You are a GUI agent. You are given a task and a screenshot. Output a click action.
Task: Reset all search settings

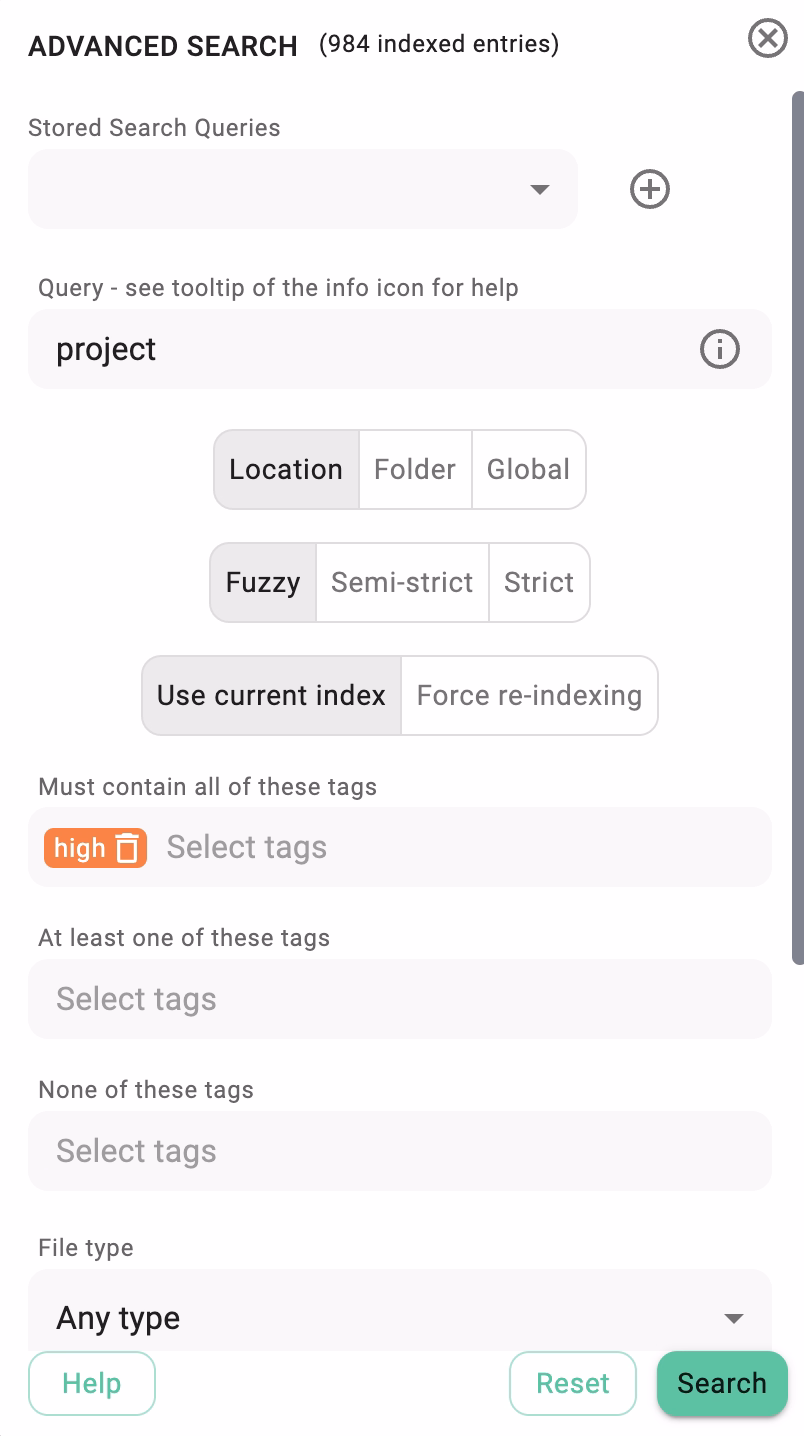[572, 1383]
